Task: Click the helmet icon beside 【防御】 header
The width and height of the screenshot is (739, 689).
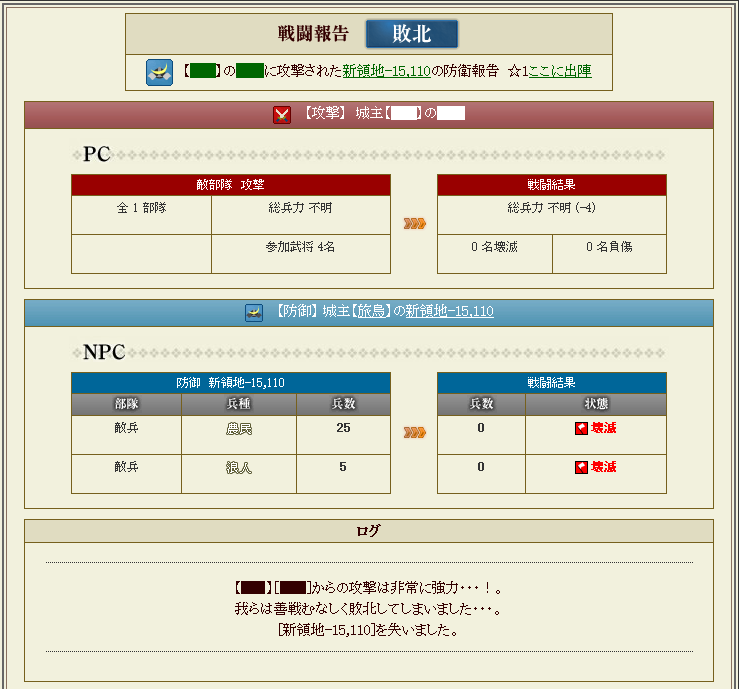Action: point(254,312)
